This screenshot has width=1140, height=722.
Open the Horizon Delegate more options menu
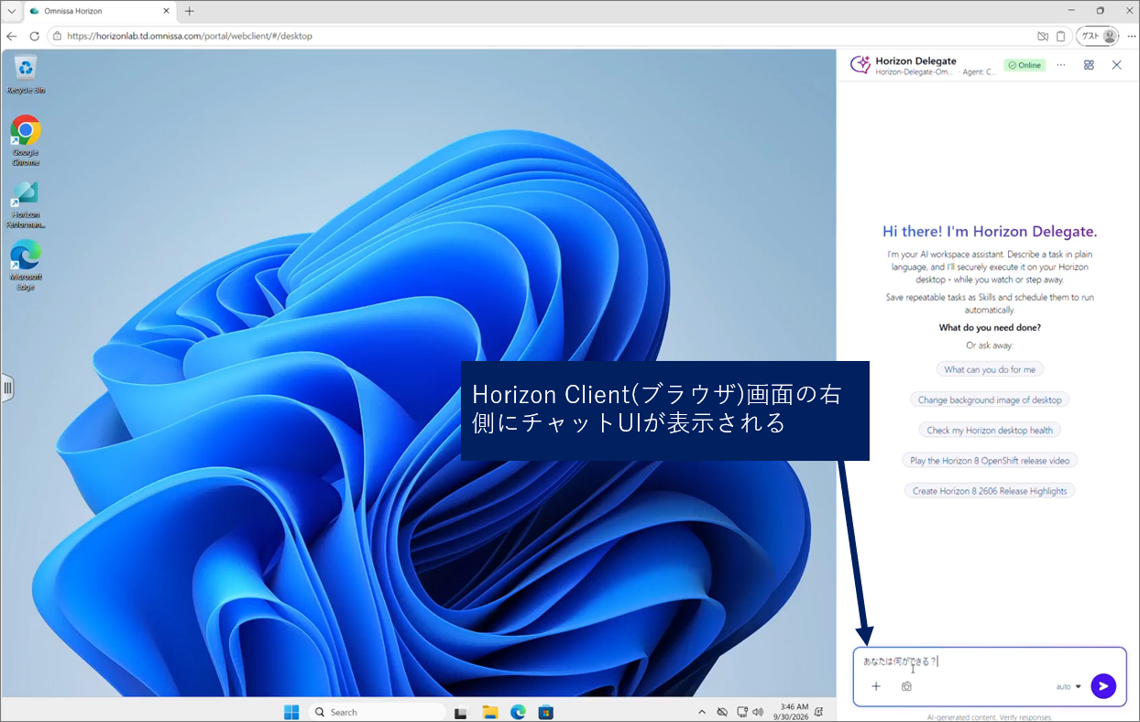point(1061,65)
